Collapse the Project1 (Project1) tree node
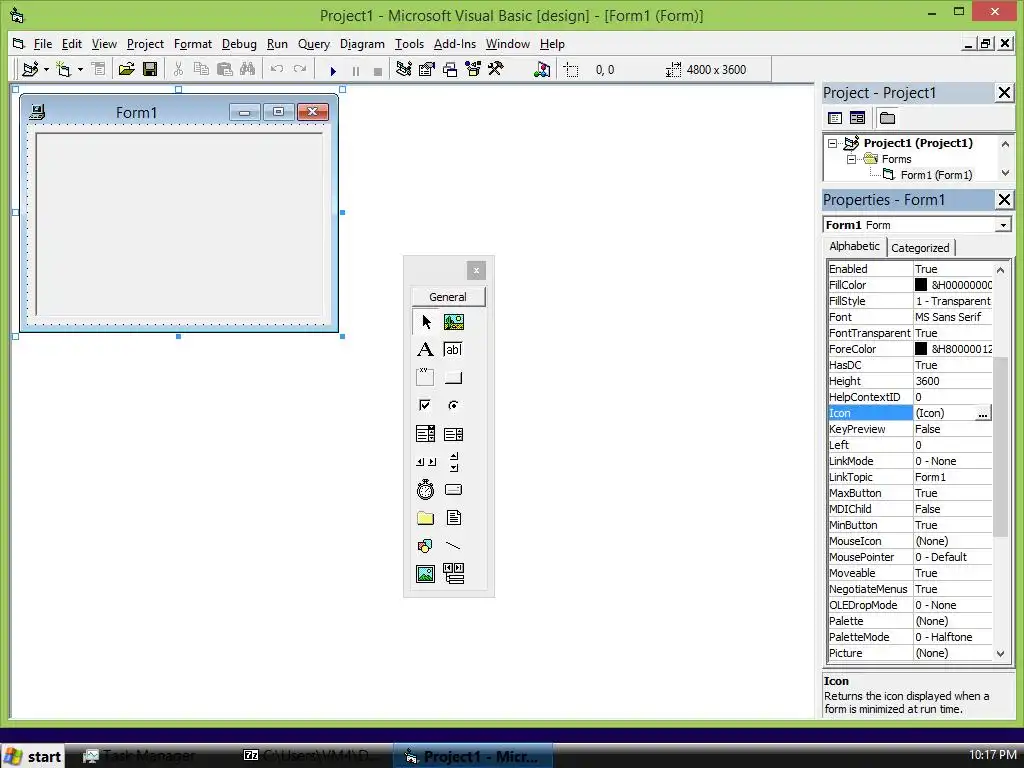Screen dimensions: 1024x768 coord(833,143)
